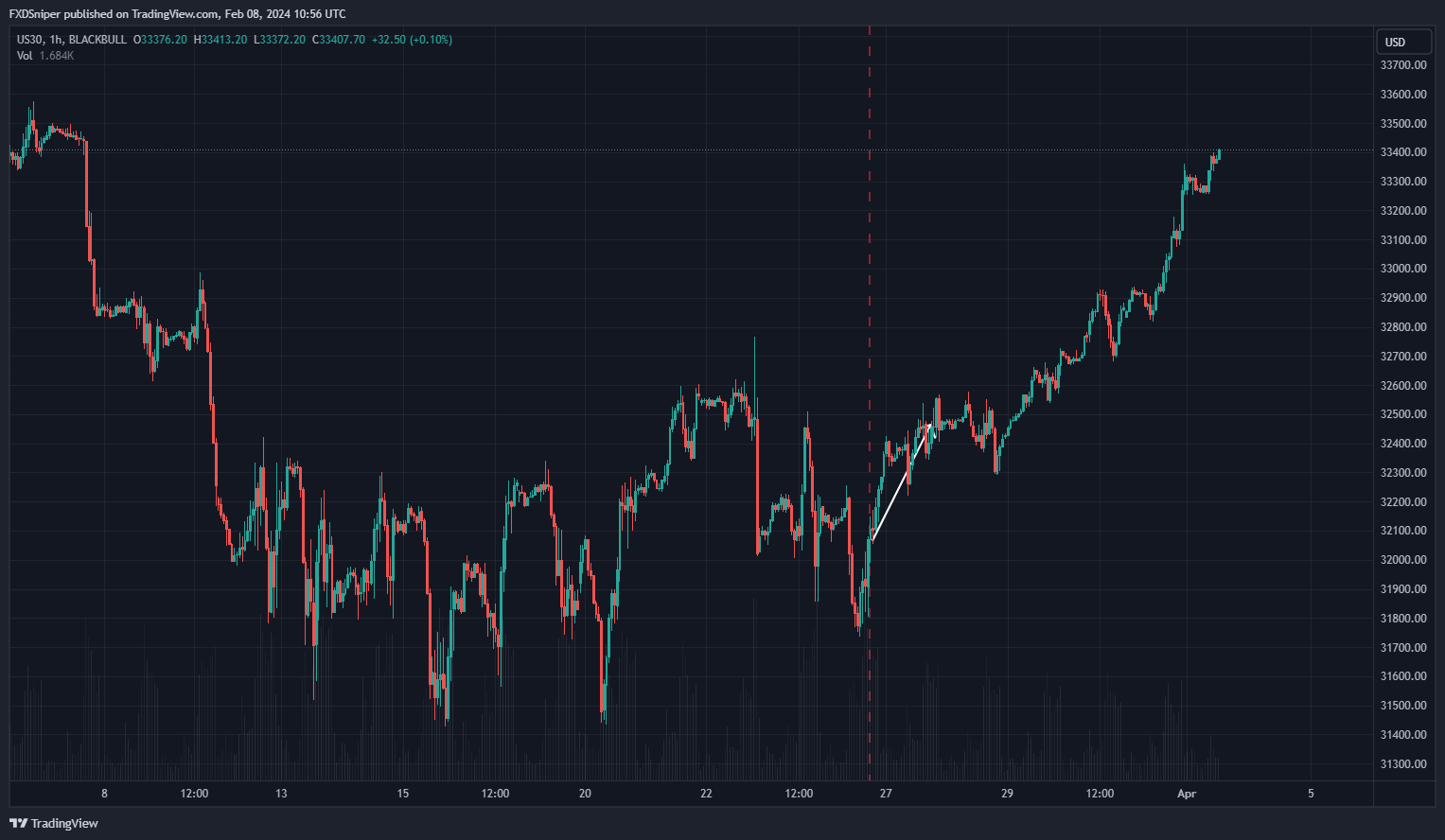1445x840 pixels.
Task: Click the 31300.00 price axis label
Action: pos(1402,763)
